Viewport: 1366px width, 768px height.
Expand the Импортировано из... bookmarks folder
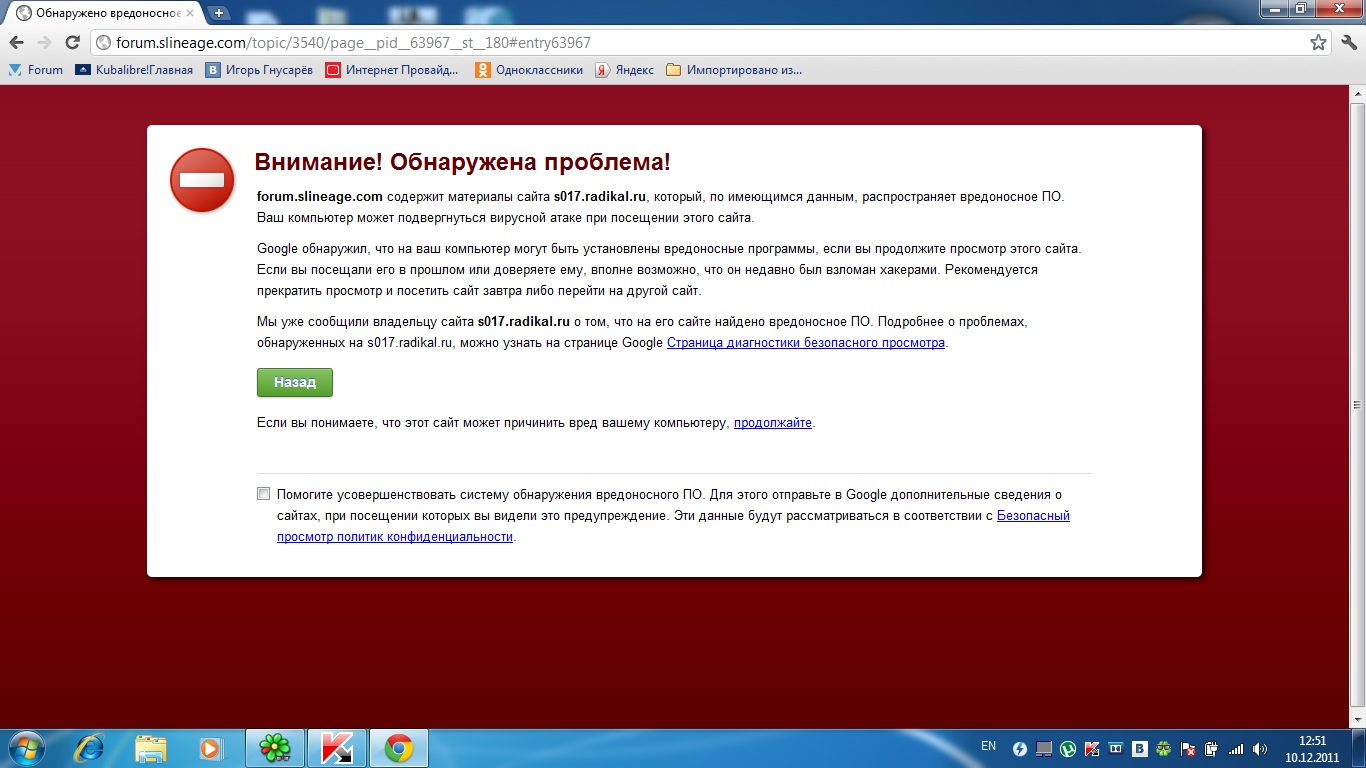tap(734, 70)
